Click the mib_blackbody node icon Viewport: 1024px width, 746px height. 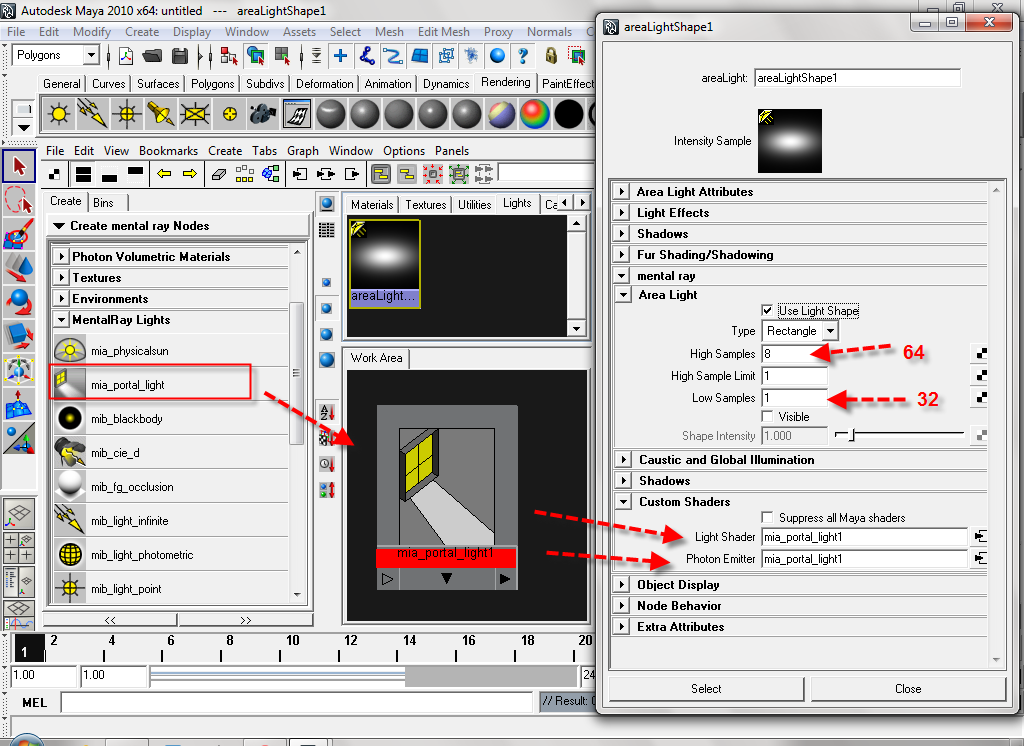click(x=70, y=418)
